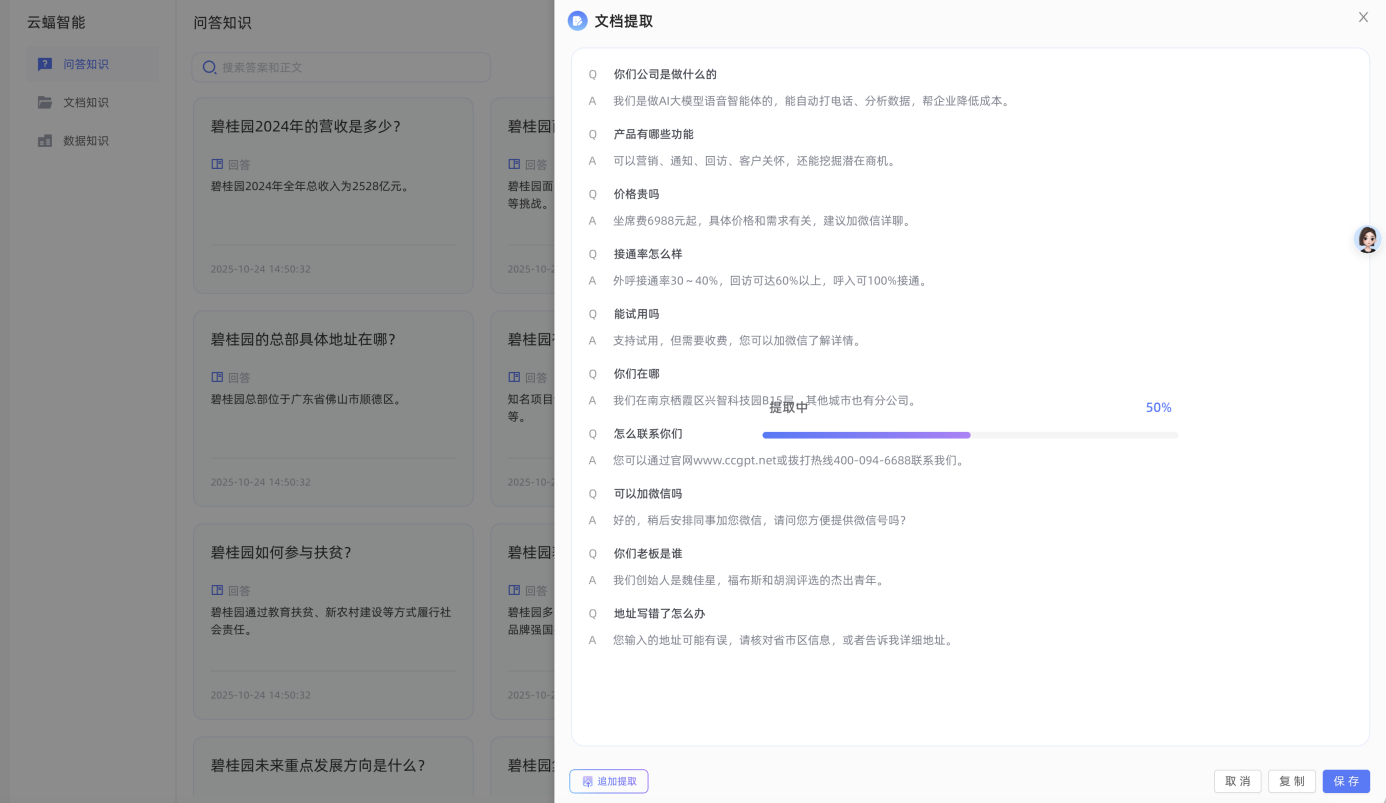Select the question 怎么联系你们

click(648, 434)
